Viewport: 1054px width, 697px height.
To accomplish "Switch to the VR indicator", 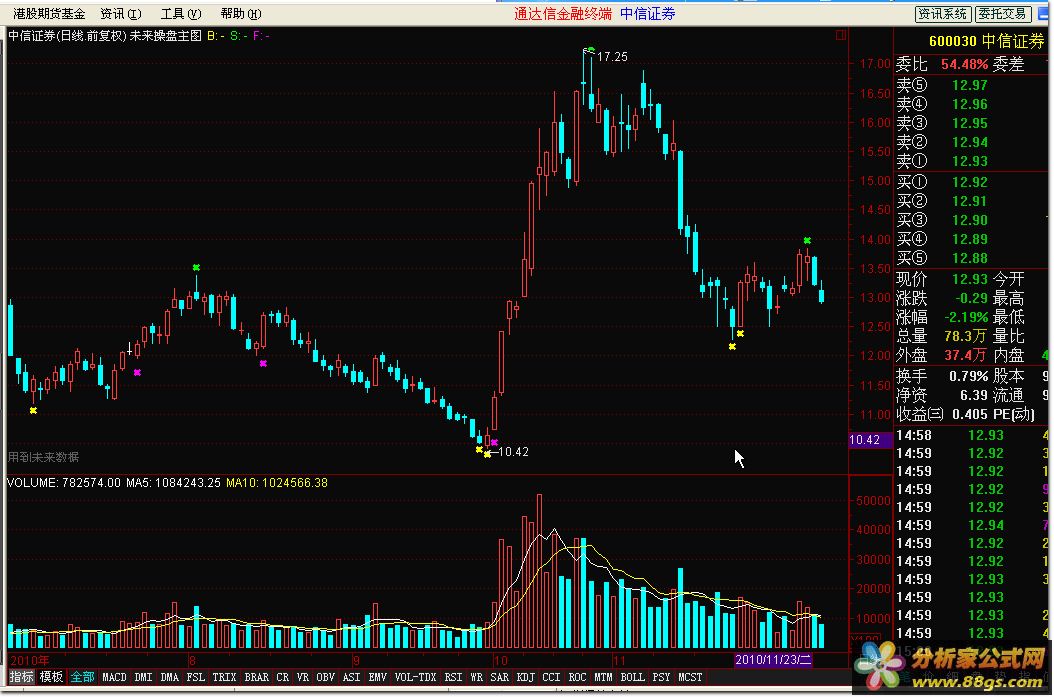I will pyautogui.click(x=302, y=678).
